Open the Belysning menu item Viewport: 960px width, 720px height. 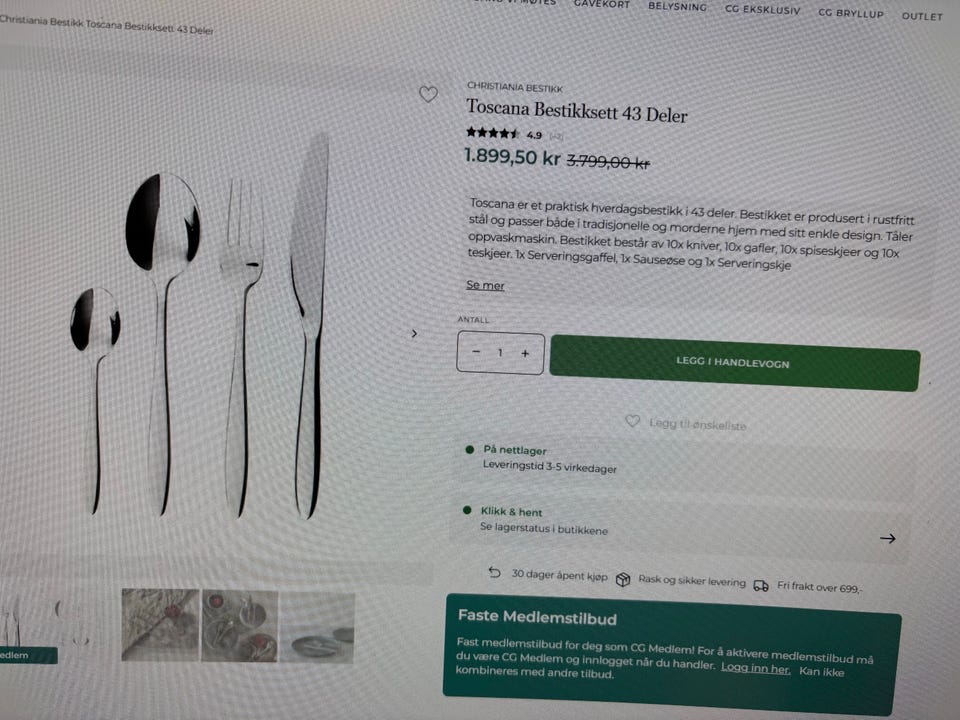677,6
